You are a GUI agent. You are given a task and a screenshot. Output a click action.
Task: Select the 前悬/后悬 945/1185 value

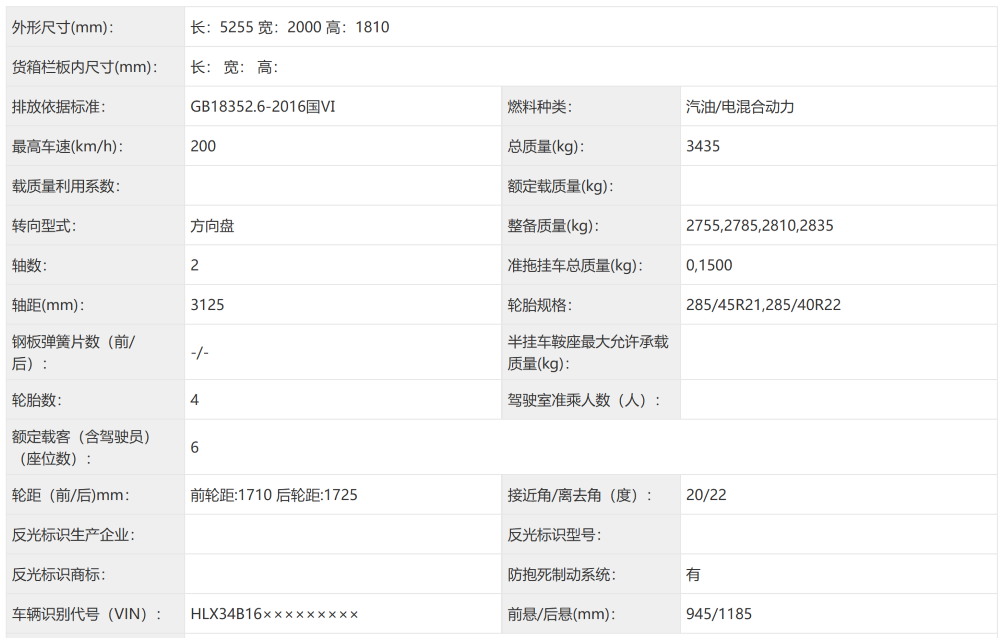[712, 614]
